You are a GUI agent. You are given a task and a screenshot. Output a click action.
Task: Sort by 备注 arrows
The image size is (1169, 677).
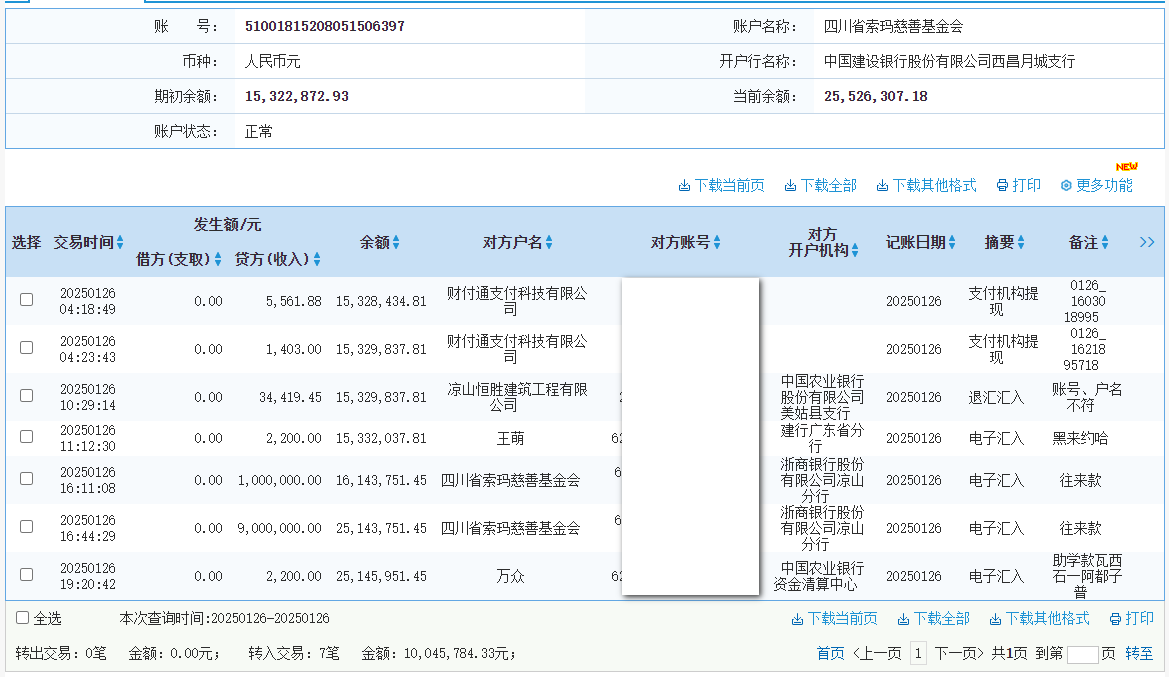[x=1104, y=242]
